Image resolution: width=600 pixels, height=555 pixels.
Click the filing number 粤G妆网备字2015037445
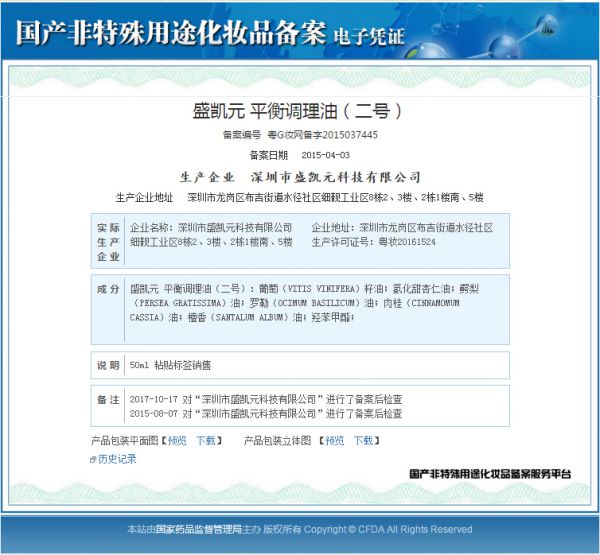(323, 135)
